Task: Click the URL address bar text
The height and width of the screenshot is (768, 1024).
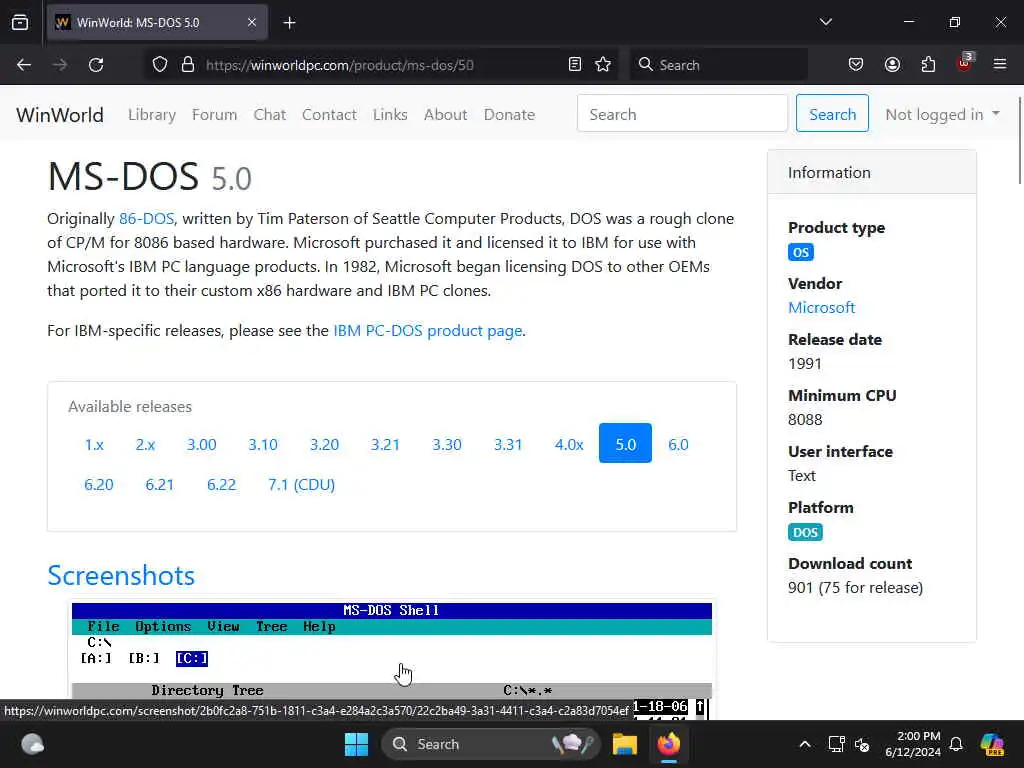Action: [x=340, y=65]
